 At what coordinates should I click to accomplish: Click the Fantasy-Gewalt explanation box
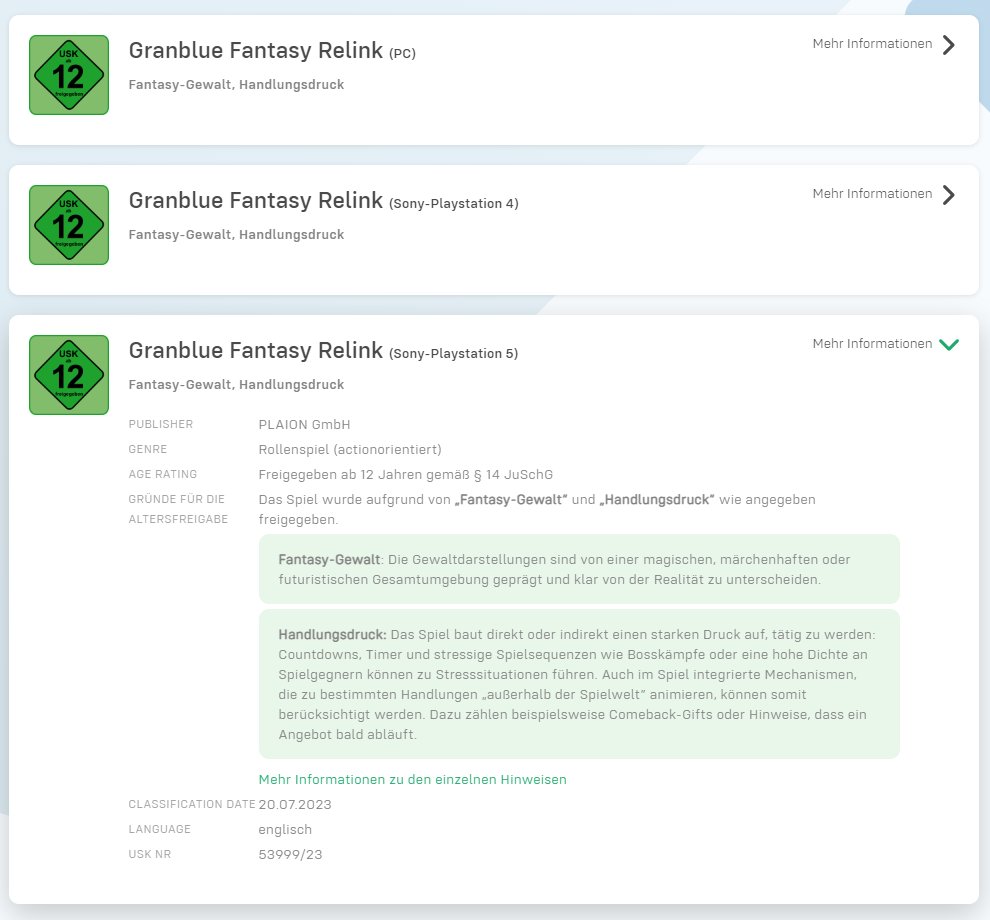click(579, 569)
